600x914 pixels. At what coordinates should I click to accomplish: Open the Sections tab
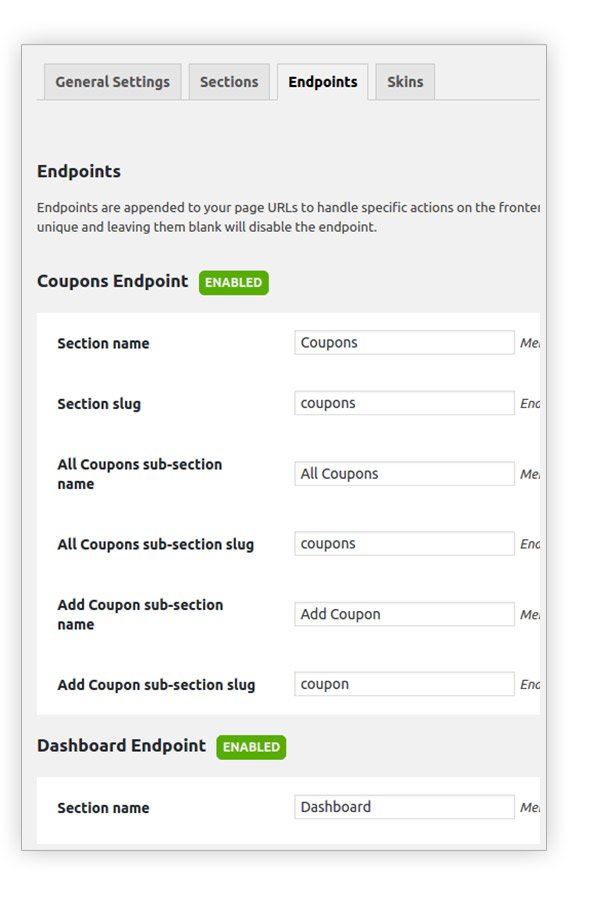pyautogui.click(x=228, y=82)
